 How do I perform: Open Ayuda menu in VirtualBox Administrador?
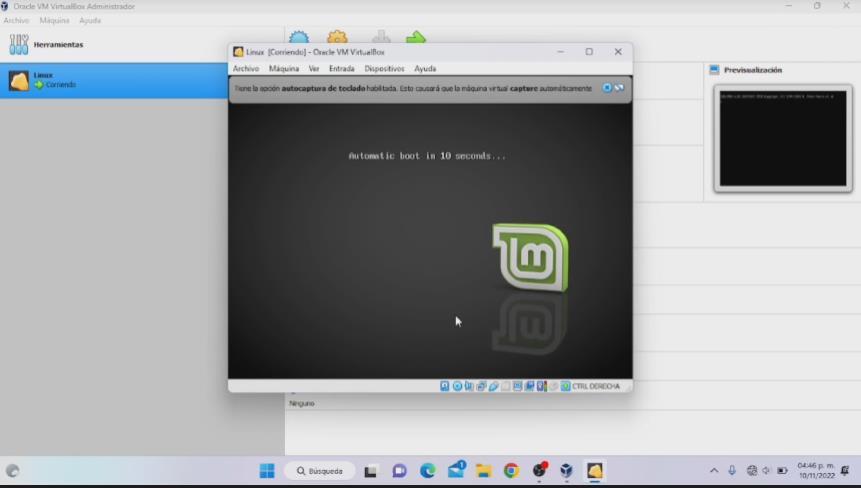click(90, 20)
